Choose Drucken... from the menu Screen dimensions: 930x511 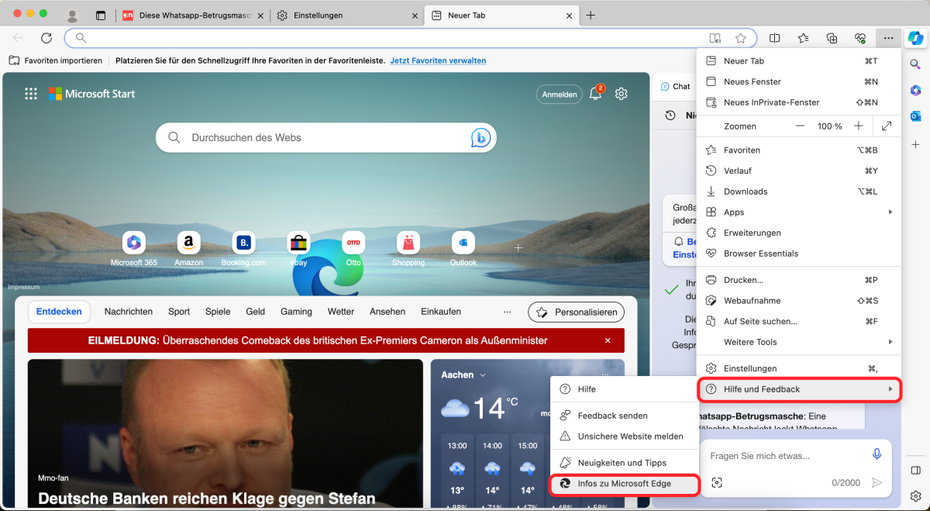(x=798, y=280)
